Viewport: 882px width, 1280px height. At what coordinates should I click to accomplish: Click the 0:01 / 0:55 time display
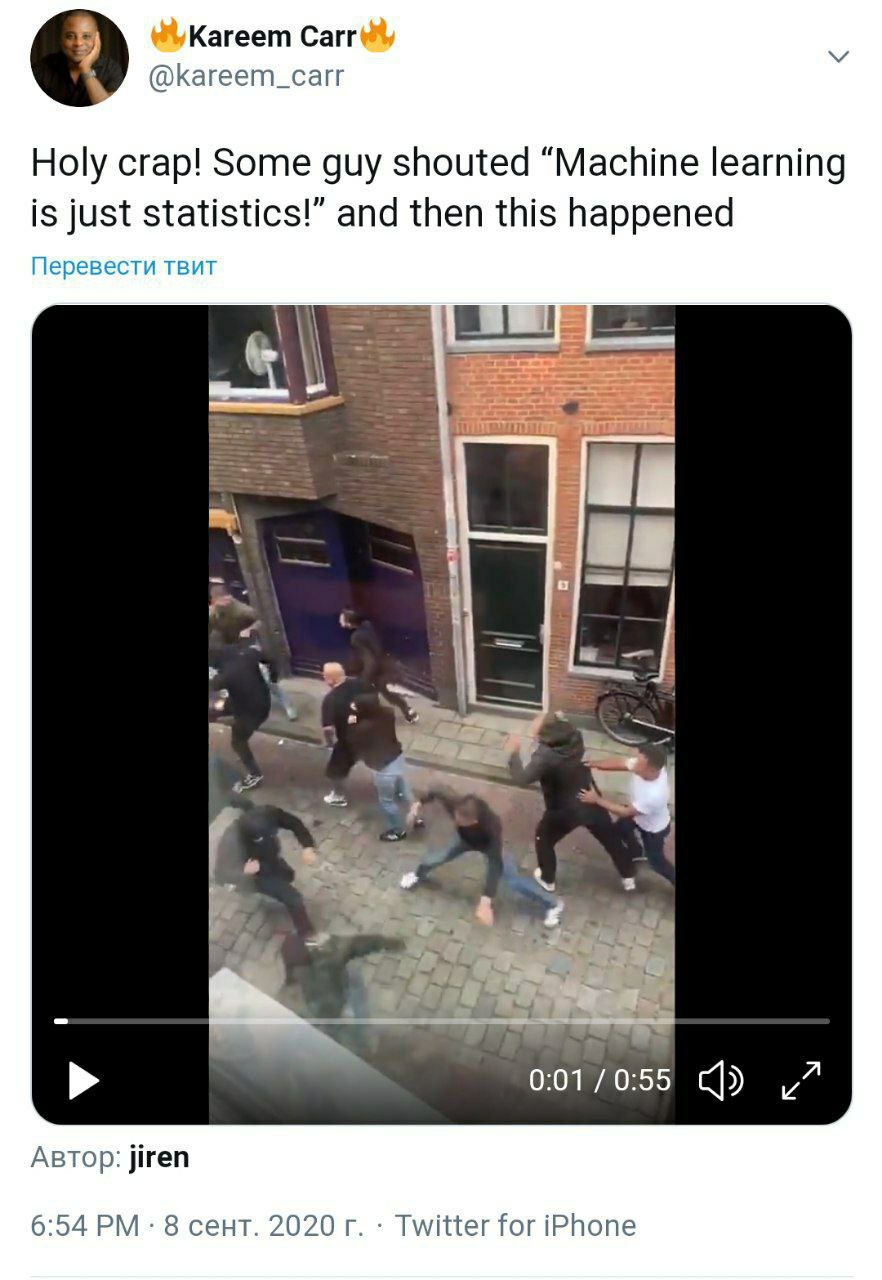point(600,1080)
